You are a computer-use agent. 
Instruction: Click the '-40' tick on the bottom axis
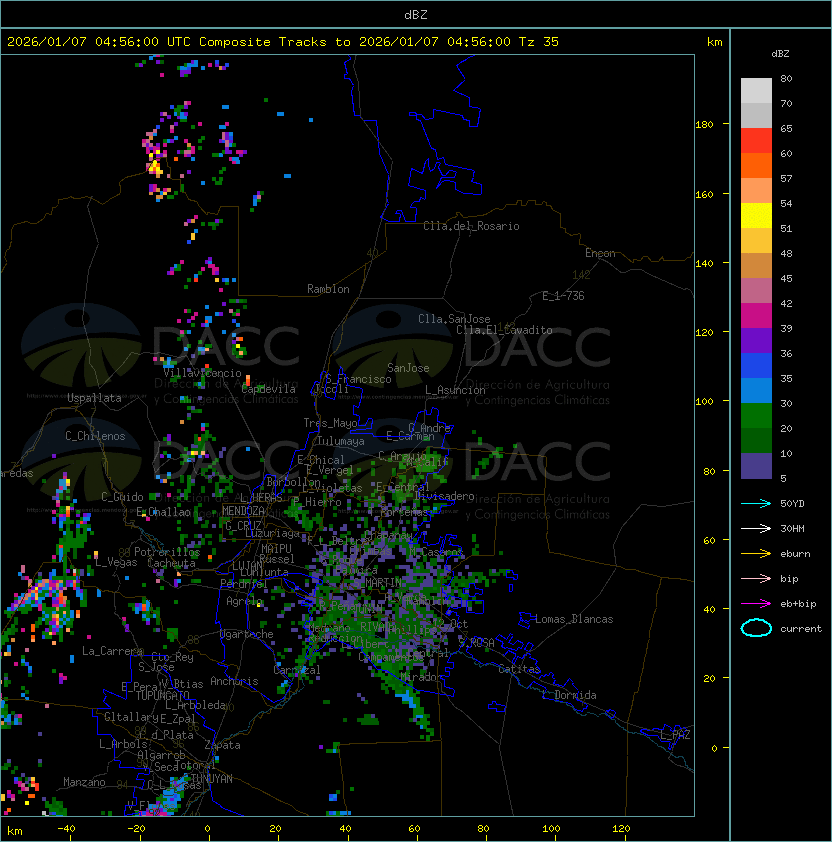(x=67, y=829)
